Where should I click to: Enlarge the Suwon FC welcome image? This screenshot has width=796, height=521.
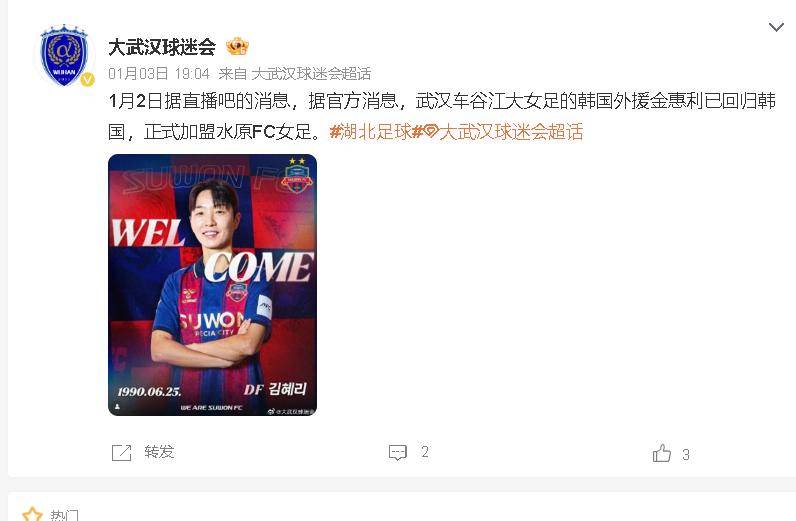(x=212, y=285)
